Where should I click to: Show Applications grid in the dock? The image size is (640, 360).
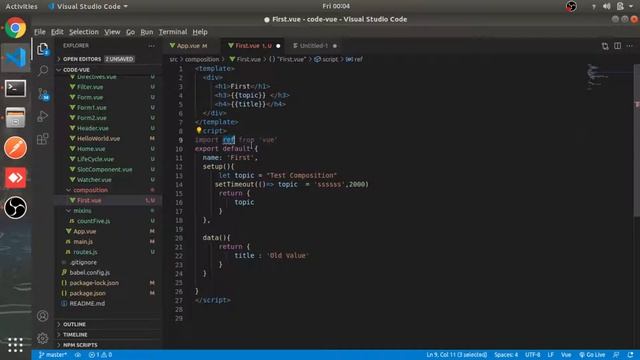click(15, 345)
